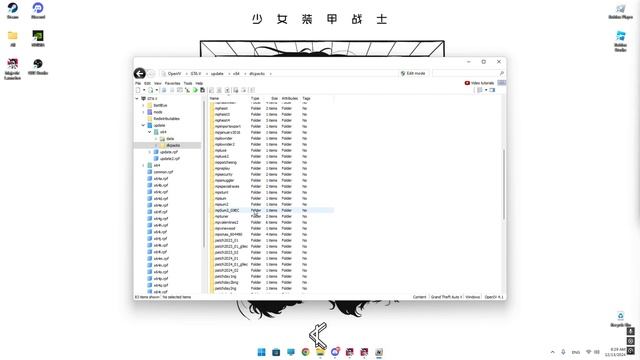Screen dimensions: 640x360
Task: Click the OpenIV taskbar icon
Action: [379, 352]
